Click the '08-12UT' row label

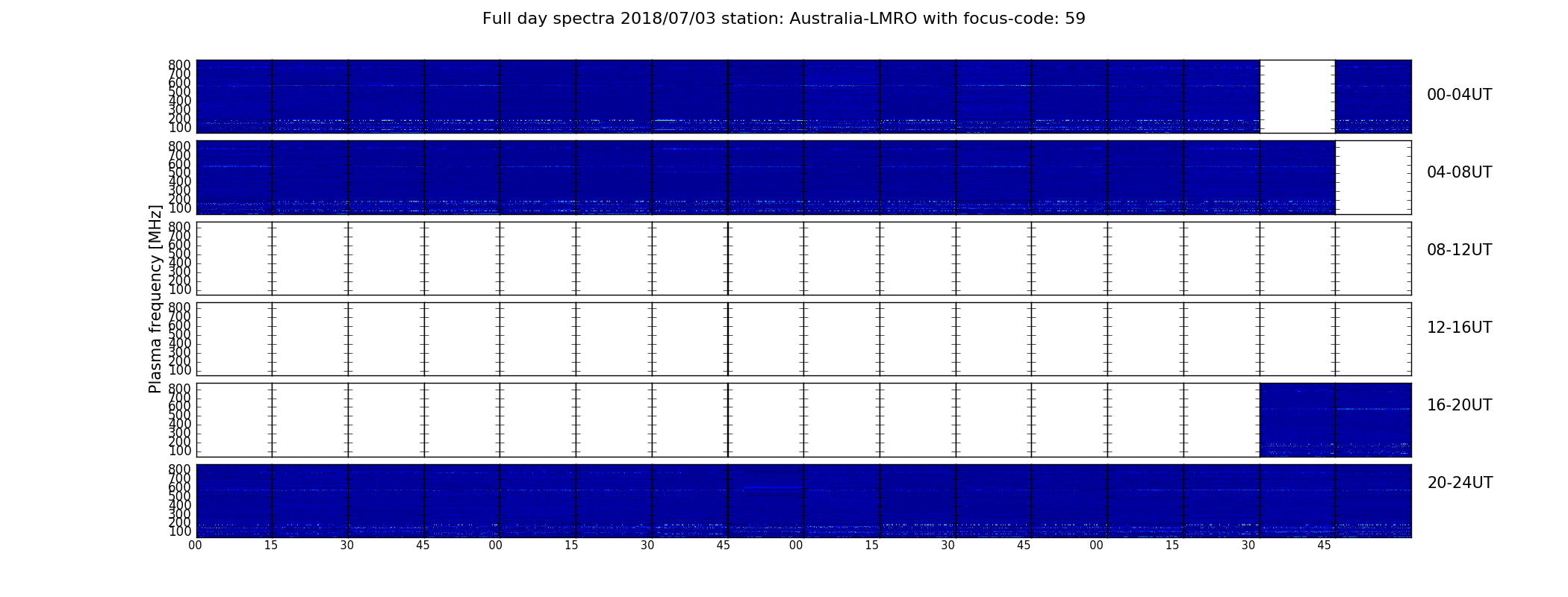tap(1459, 250)
